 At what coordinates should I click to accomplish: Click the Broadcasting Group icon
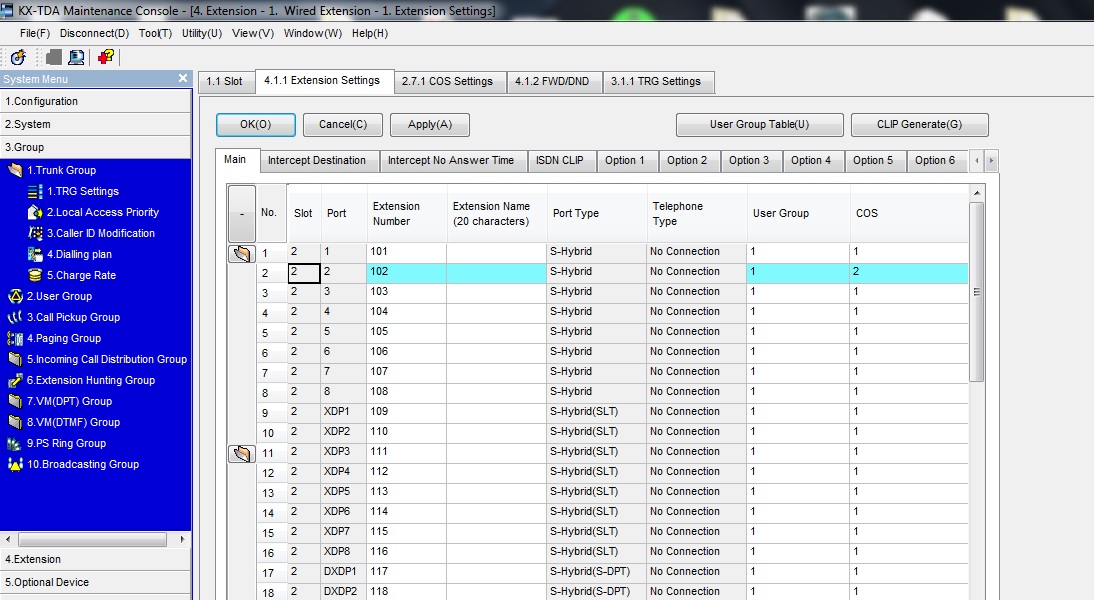click(x=15, y=464)
